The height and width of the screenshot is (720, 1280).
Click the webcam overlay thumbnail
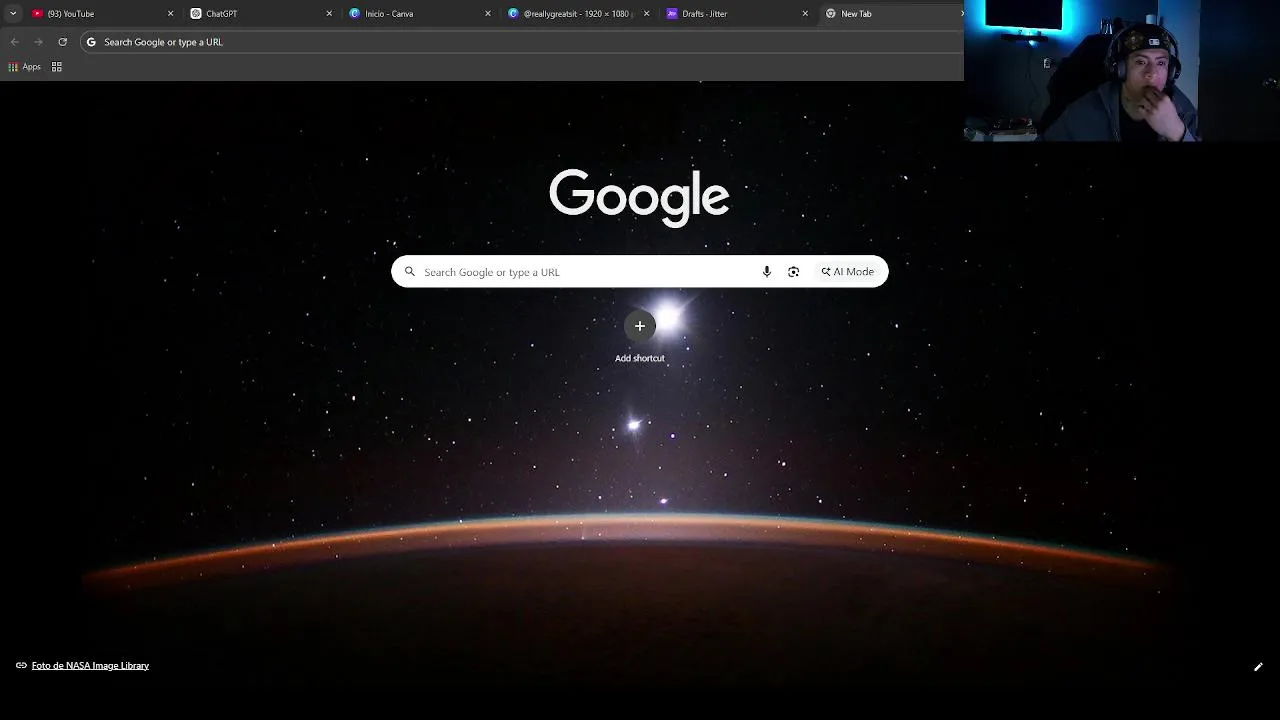1122,71
